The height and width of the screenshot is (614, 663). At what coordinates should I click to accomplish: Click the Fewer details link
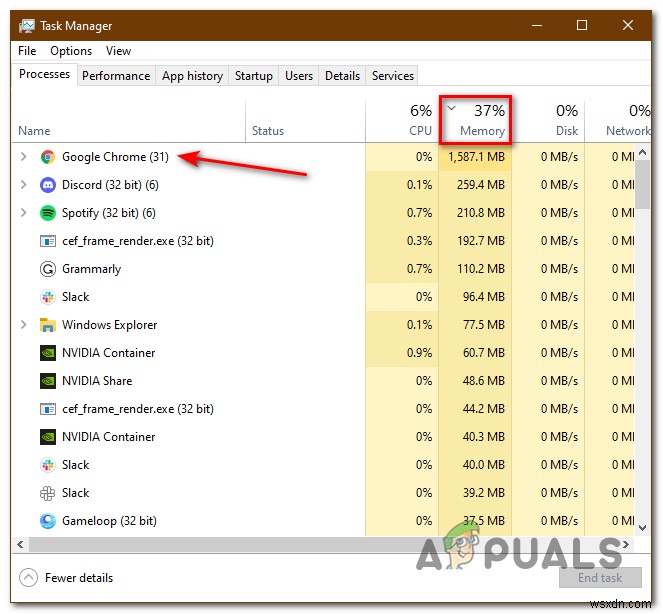pos(79,578)
